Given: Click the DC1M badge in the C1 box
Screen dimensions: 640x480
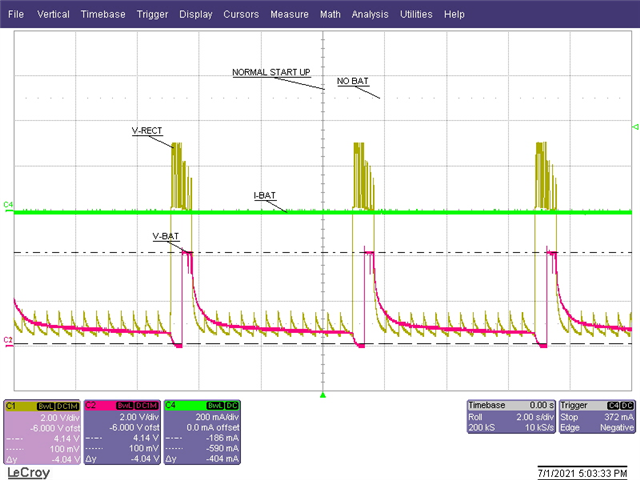Looking at the screenshot, I should click(x=67, y=406).
